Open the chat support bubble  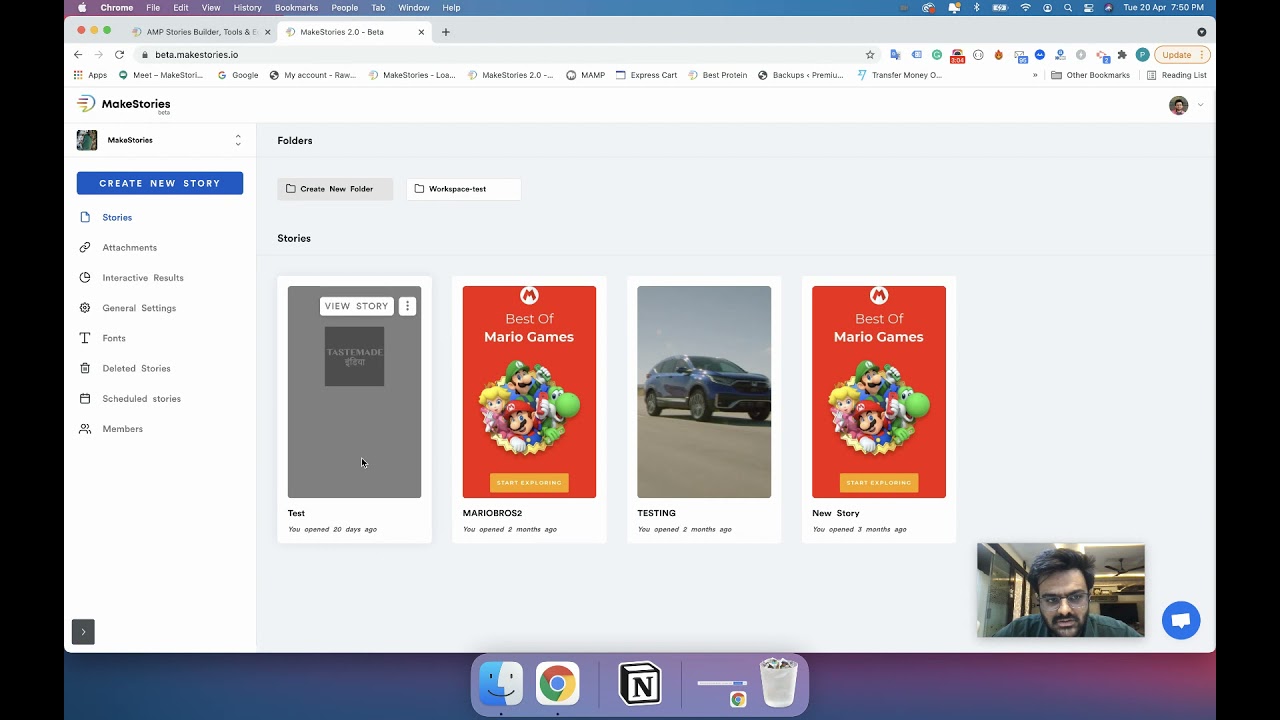coord(1181,620)
